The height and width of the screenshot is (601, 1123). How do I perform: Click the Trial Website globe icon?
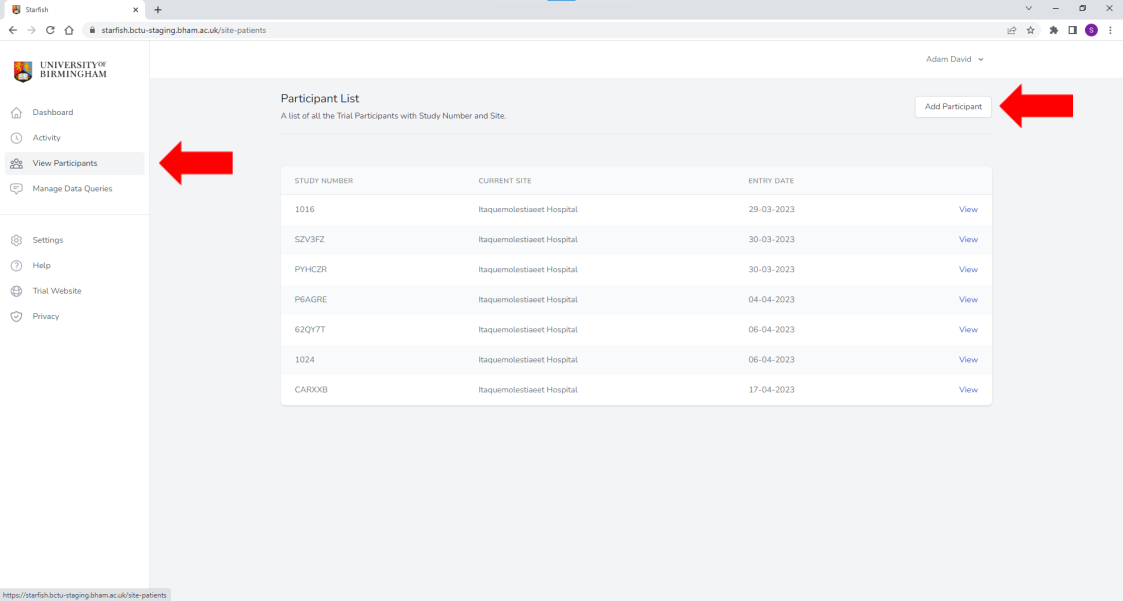click(16, 291)
